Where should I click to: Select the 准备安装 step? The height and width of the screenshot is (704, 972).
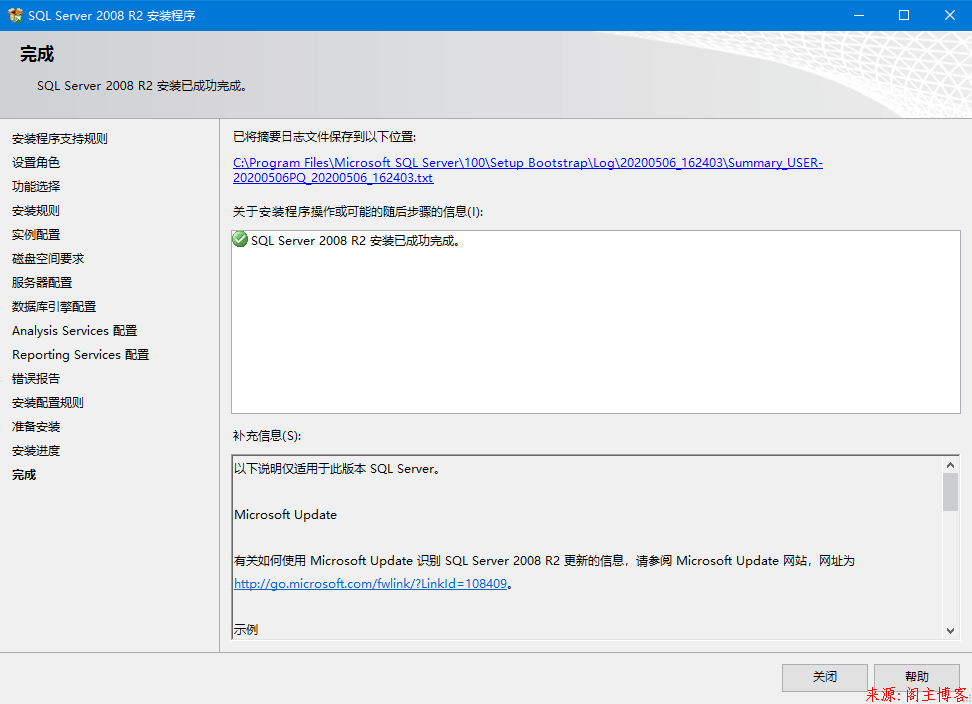click(35, 427)
